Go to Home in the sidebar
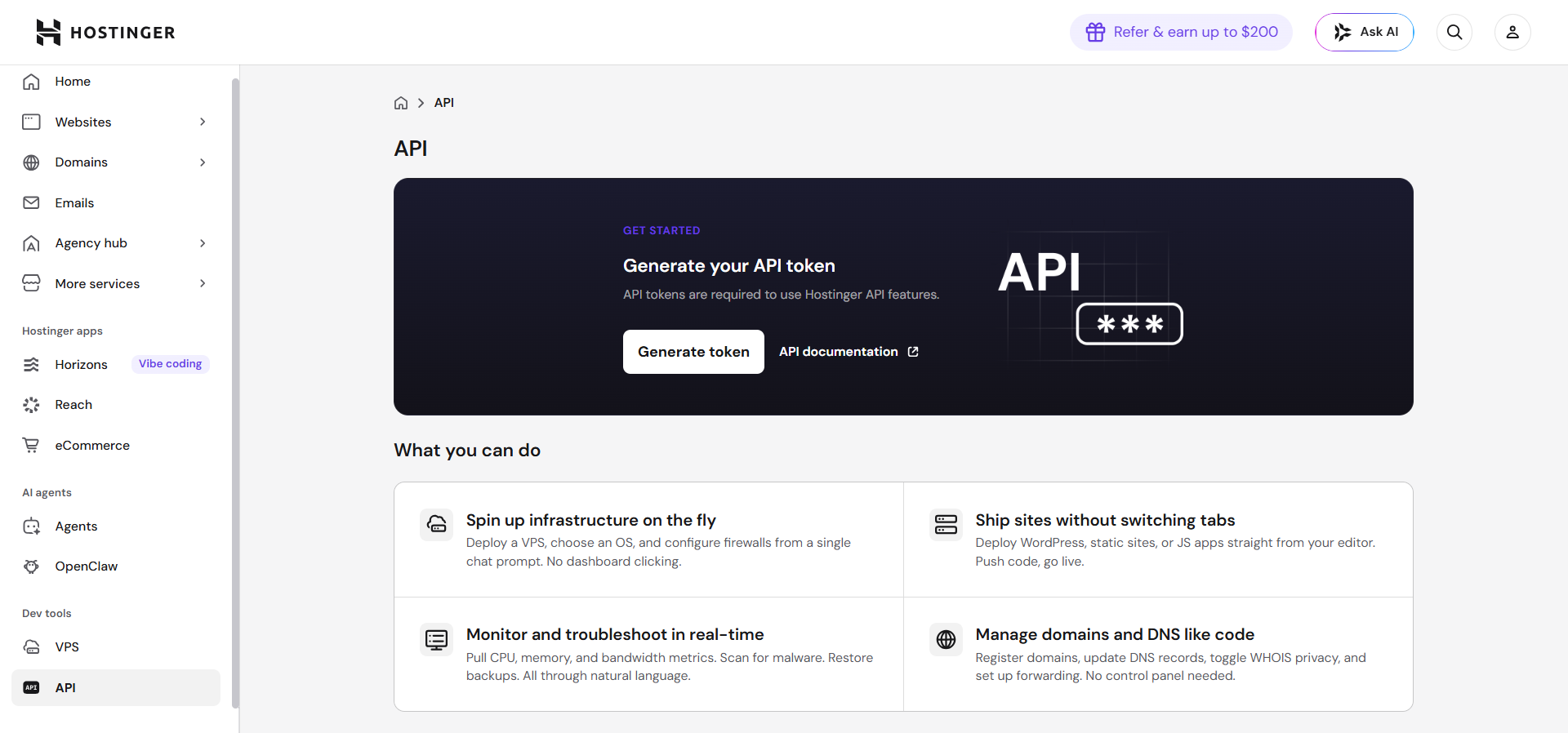 (x=116, y=82)
